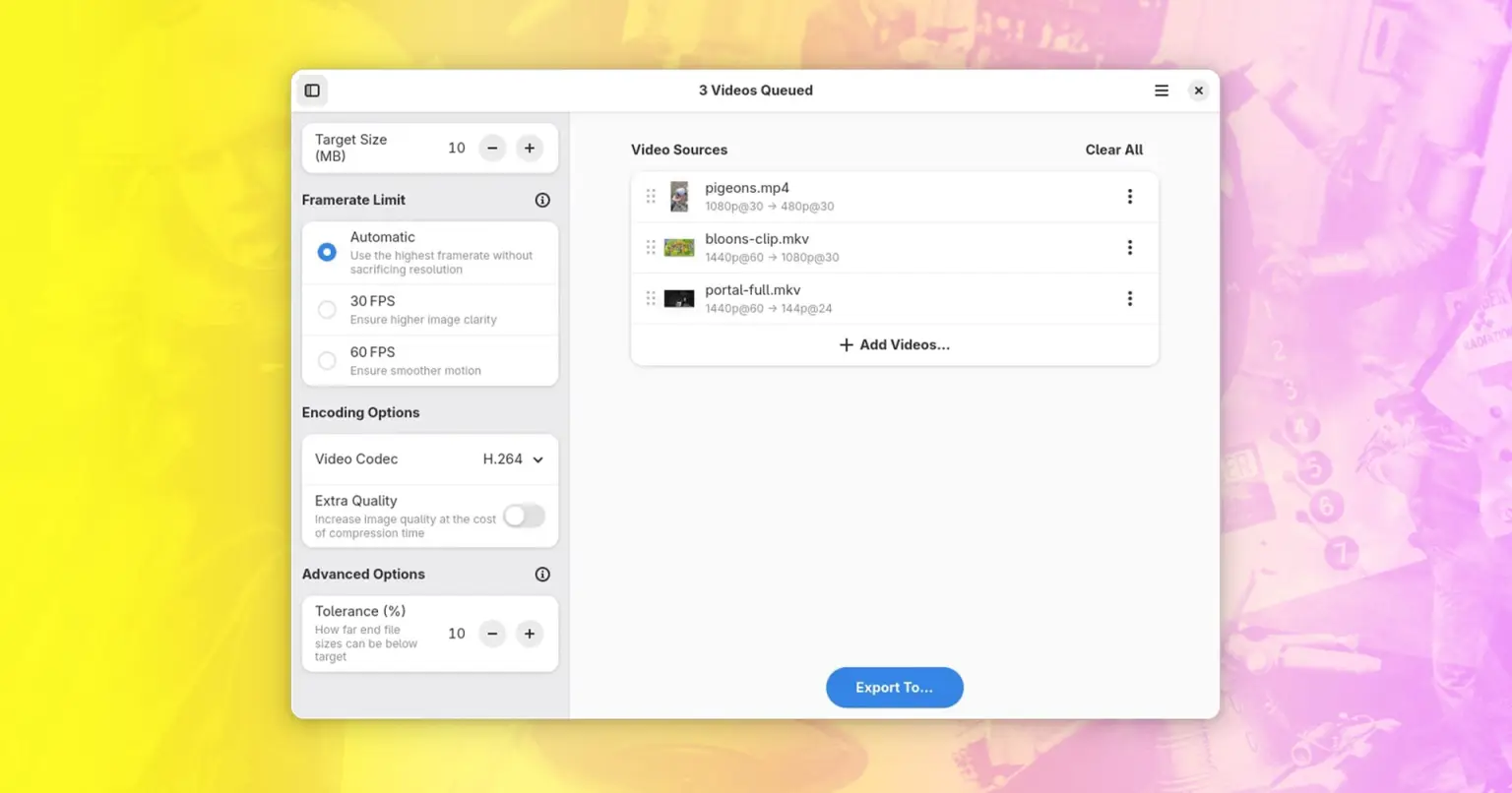Increase Target Size with plus button
1512x793 pixels.
point(530,149)
